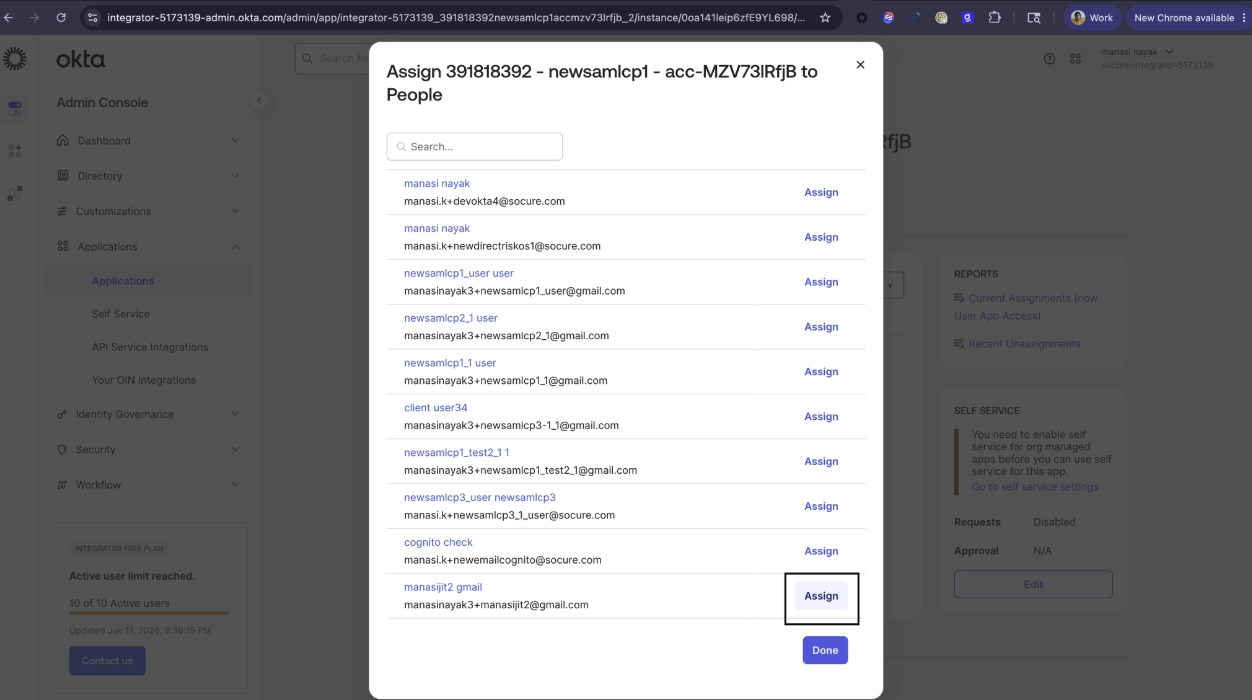
Task: Assign newsamlcp1_1 user
Action: pos(821,372)
